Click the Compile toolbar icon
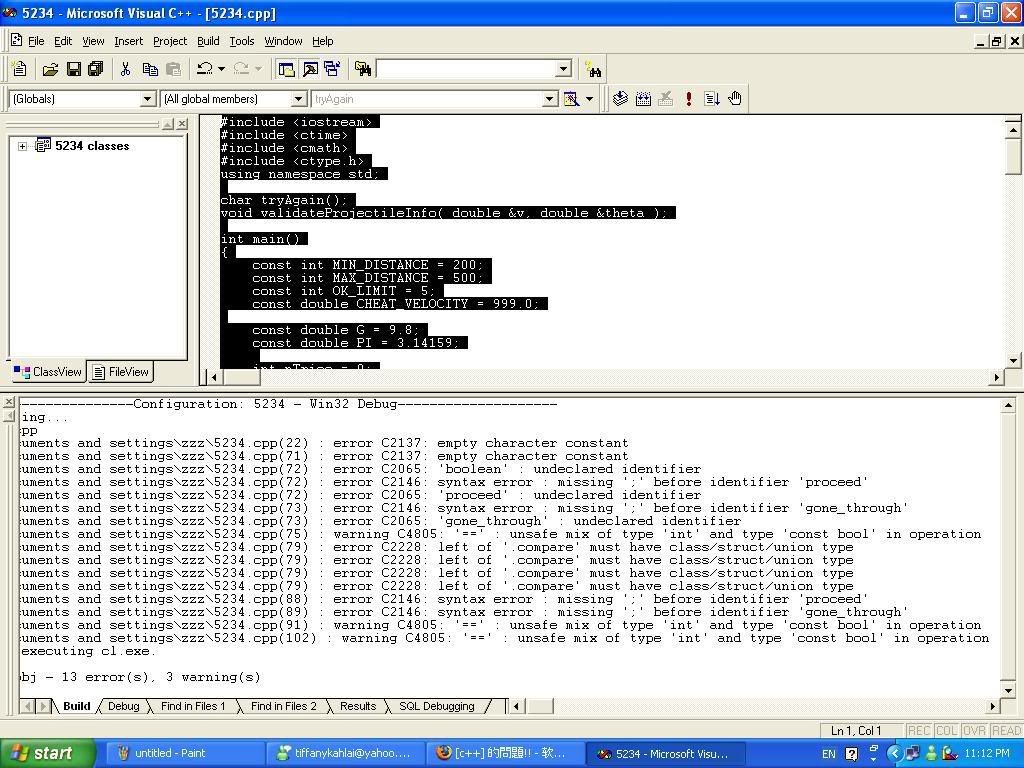The width and height of the screenshot is (1024, 768). click(x=620, y=98)
